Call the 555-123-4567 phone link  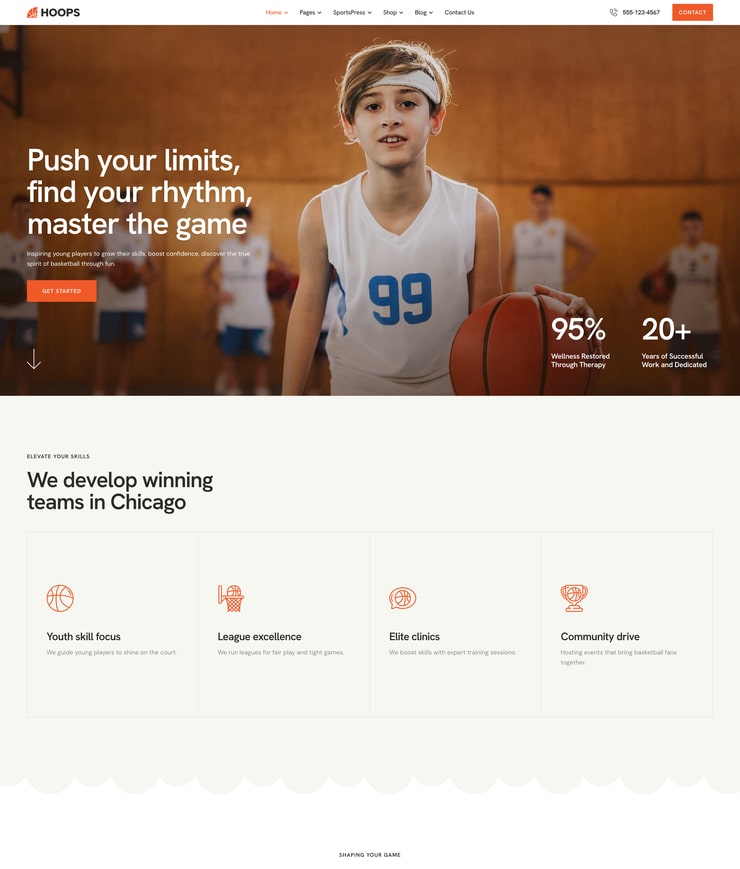(641, 12)
